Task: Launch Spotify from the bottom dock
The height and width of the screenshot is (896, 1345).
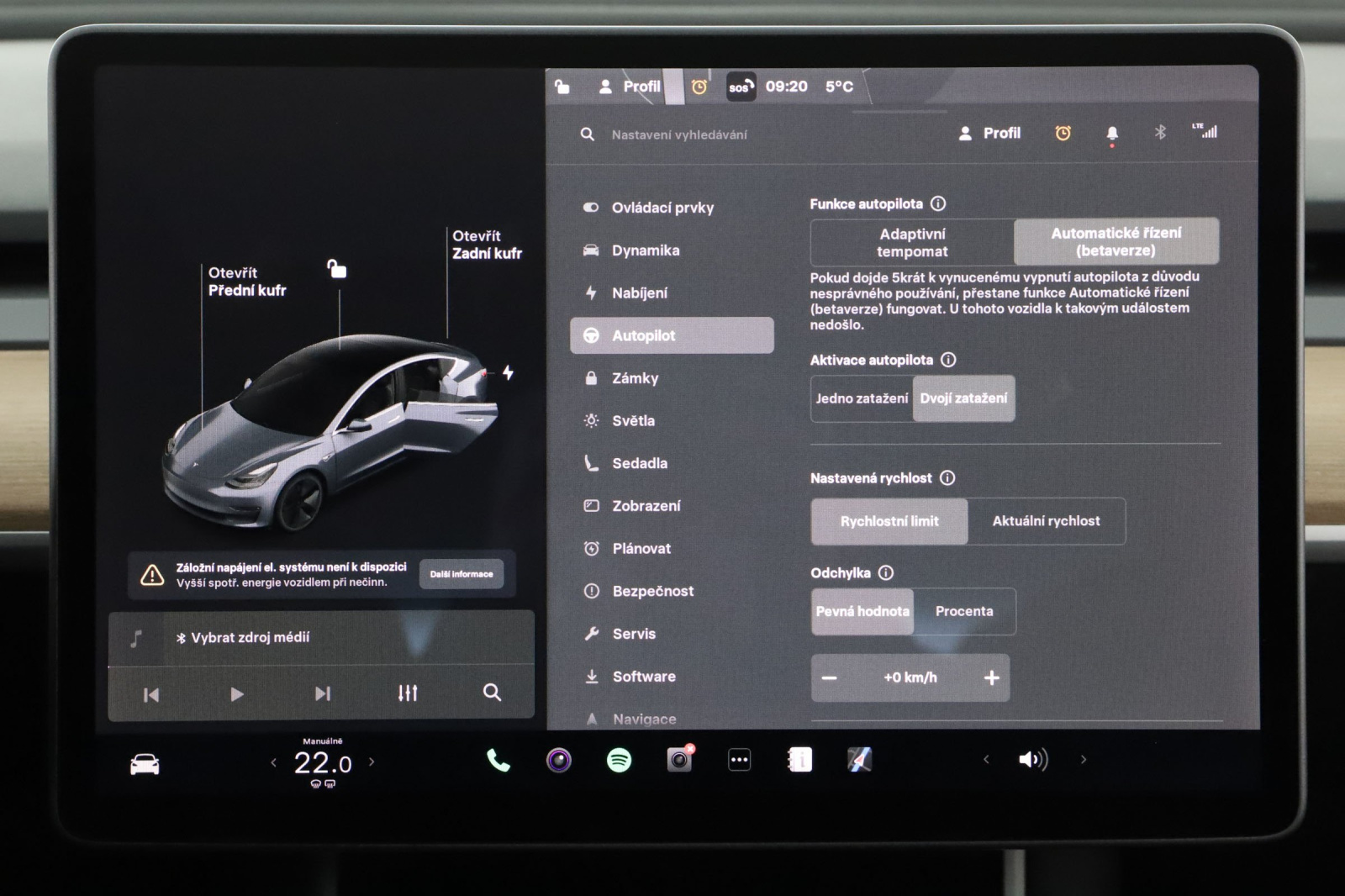Action: click(619, 761)
